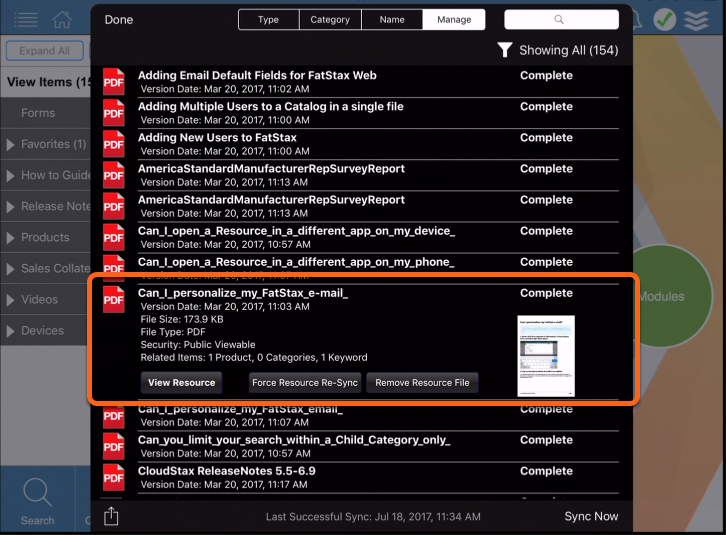Collapse 'Can_I_personalize_my_FatStax_e-mail_' row title
Screen dimensions: 726x535
pyautogui.click(x=243, y=293)
